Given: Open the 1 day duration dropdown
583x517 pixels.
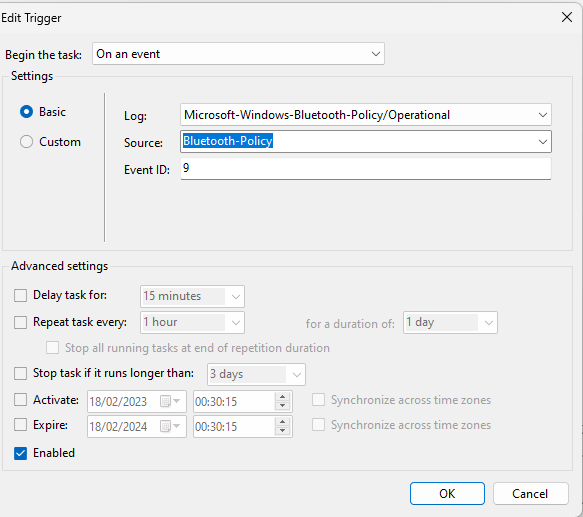Looking at the screenshot, I should click(x=450, y=322).
